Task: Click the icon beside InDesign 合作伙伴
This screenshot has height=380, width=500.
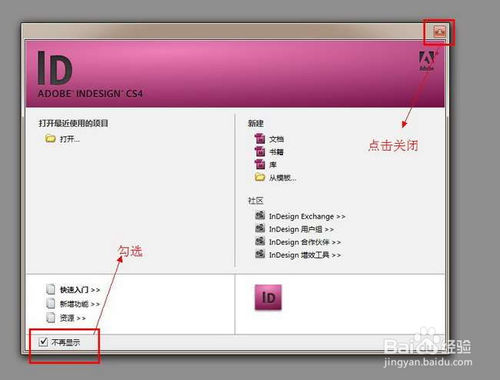Action: [260, 241]
